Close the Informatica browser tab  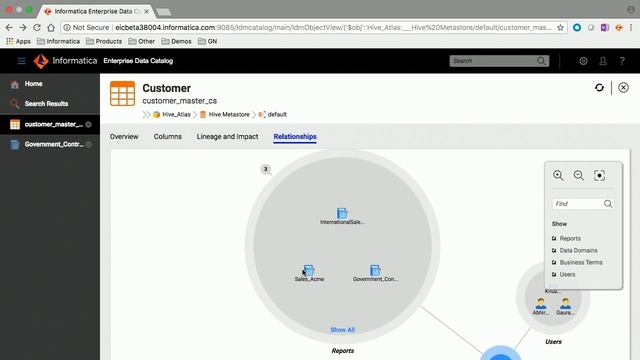tap(147, 11)
